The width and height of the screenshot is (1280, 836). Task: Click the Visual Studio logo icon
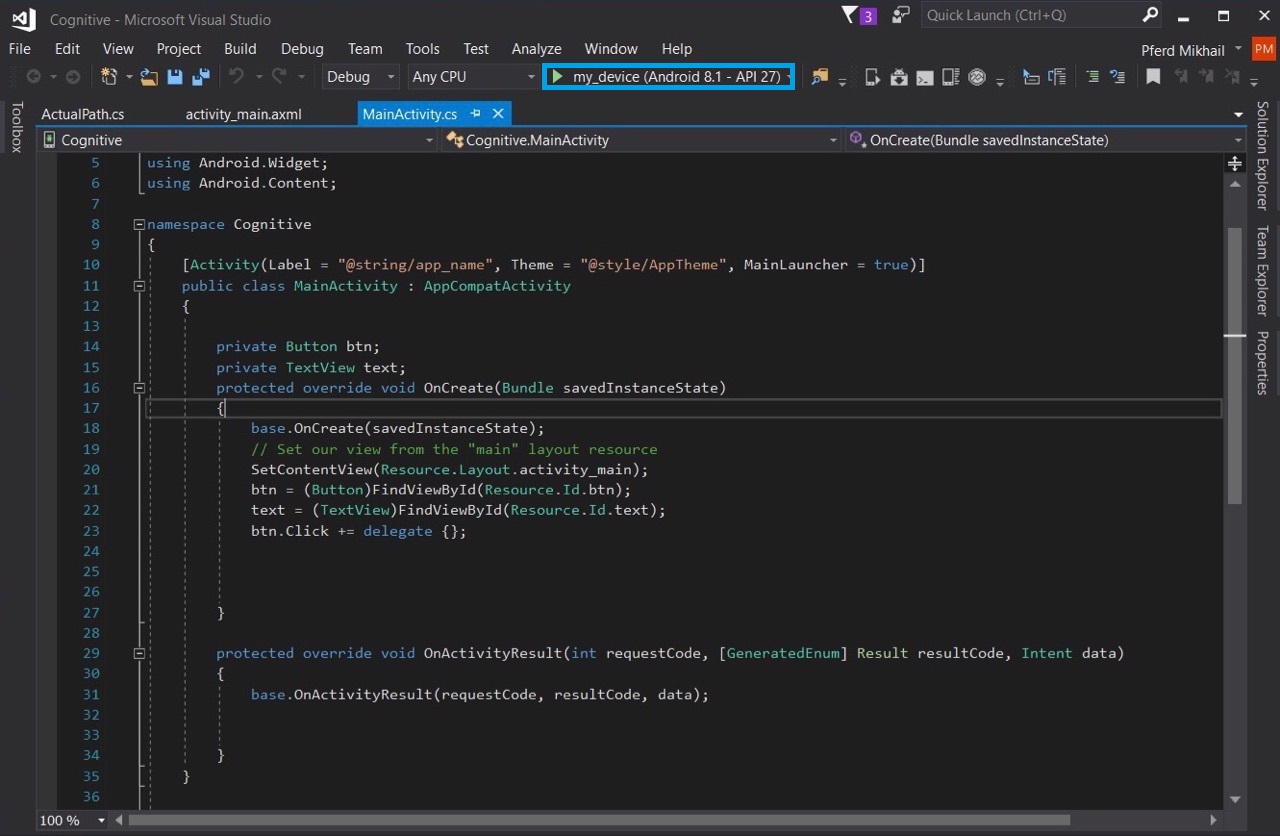(23, 19)
